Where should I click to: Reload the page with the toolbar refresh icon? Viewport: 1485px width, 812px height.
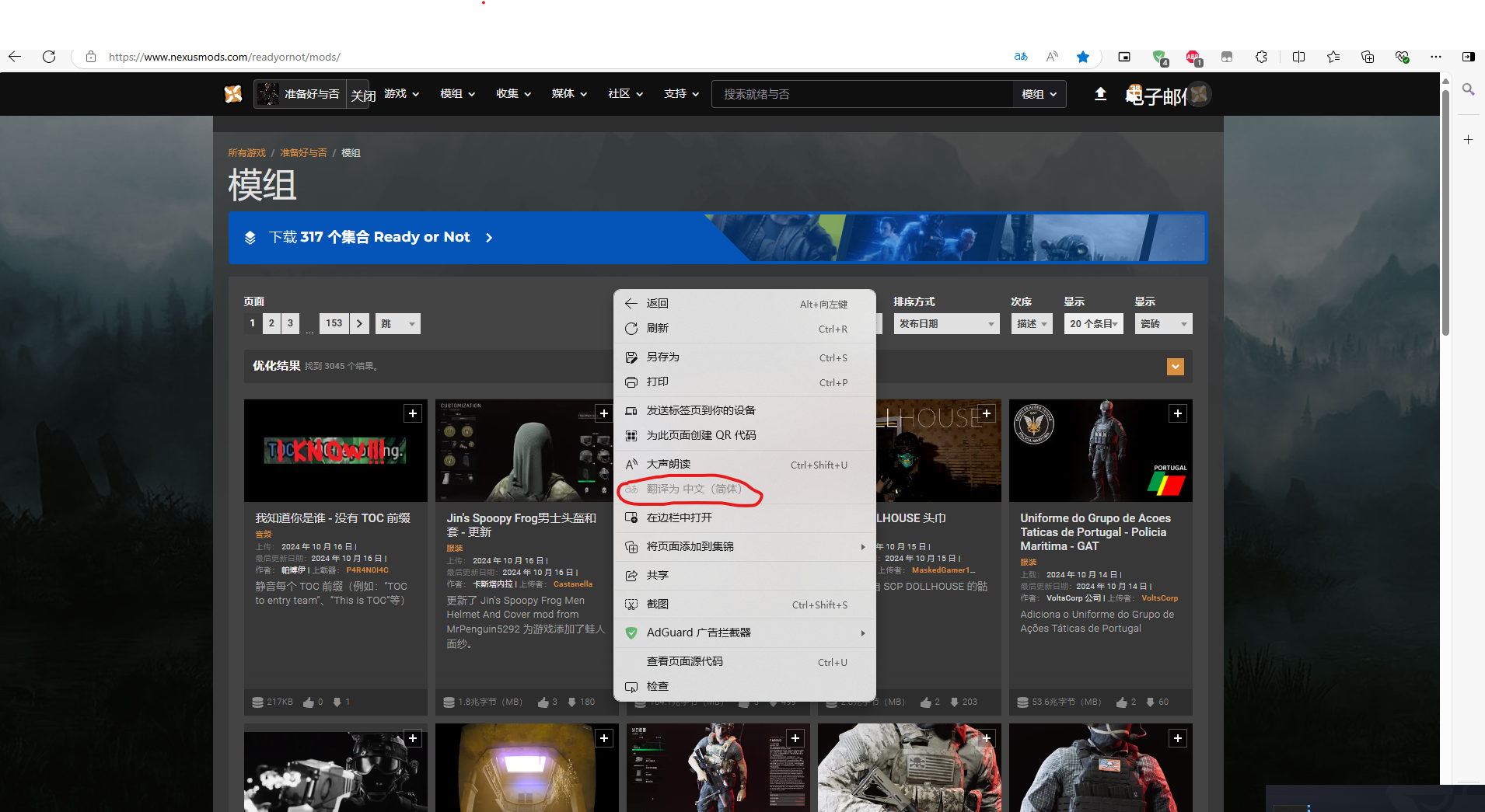coord(49,57)
